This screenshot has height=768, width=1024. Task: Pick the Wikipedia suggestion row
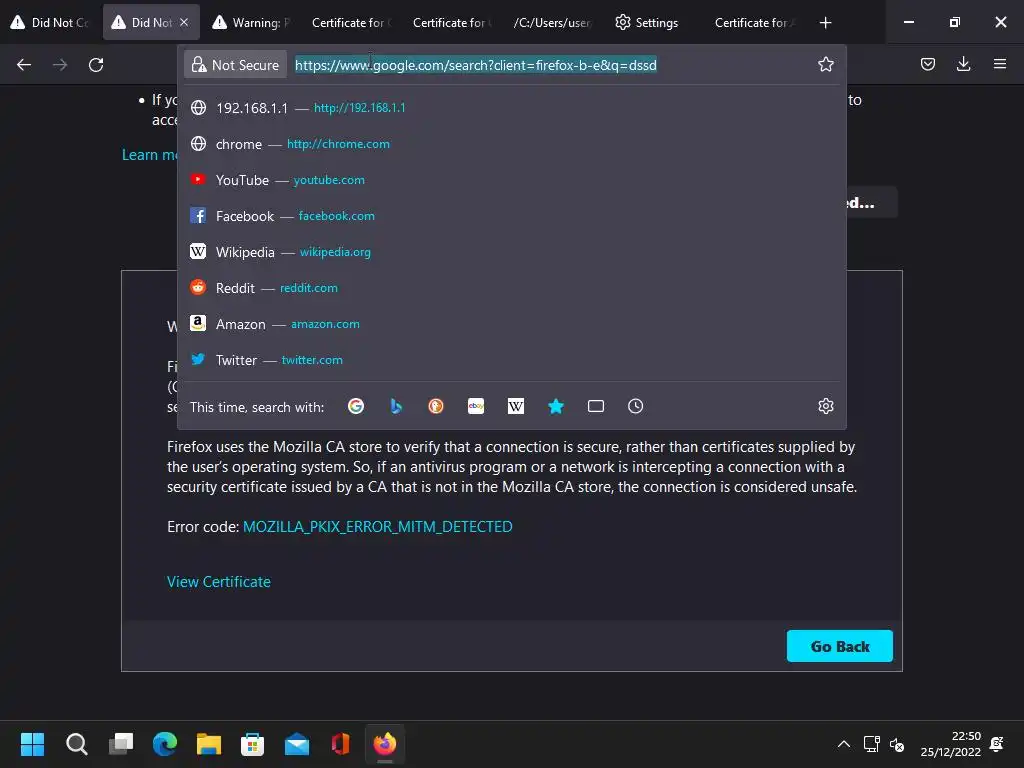(511, 251)
